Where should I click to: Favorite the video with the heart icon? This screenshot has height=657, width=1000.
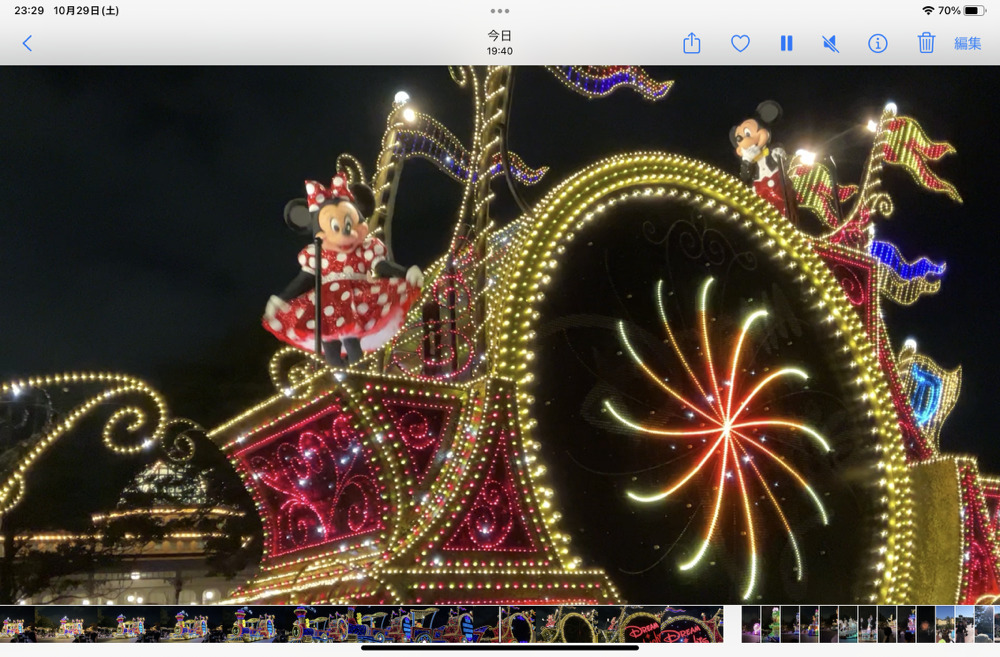click(740, 43)
